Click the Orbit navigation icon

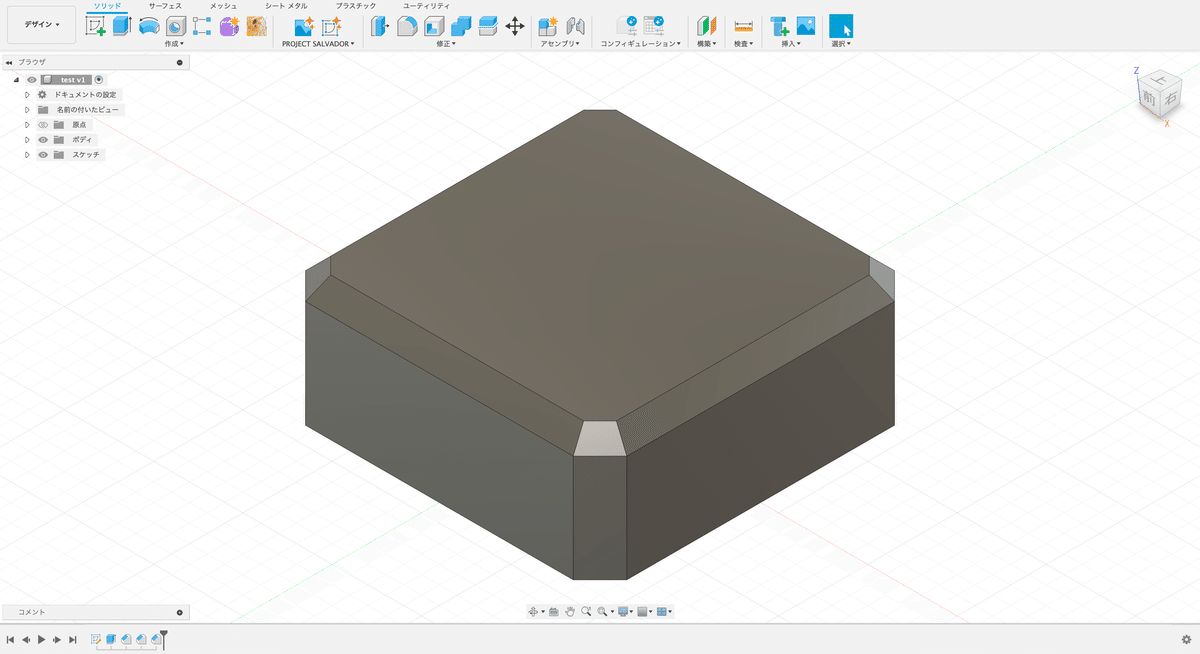pos(534,611)
